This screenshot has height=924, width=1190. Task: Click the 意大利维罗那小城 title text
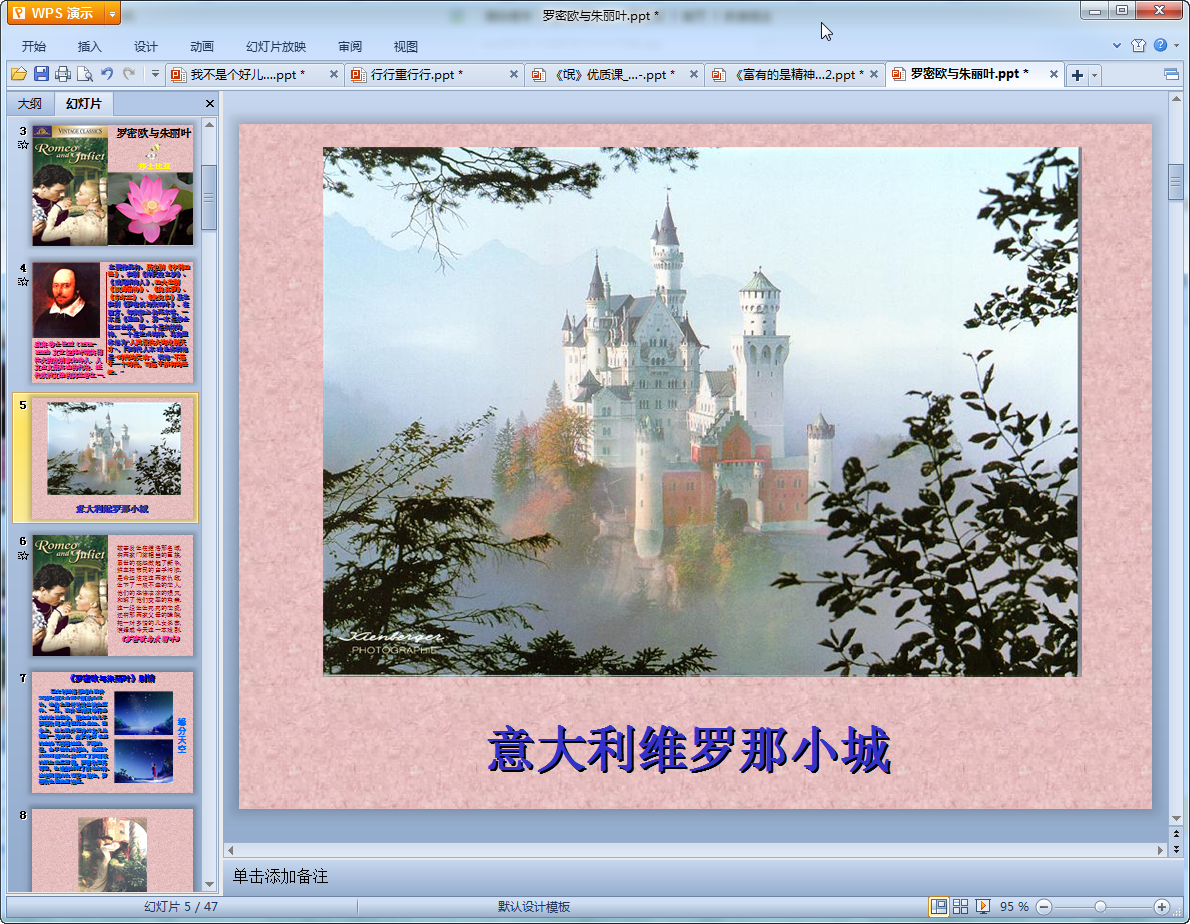pos(689,749)
